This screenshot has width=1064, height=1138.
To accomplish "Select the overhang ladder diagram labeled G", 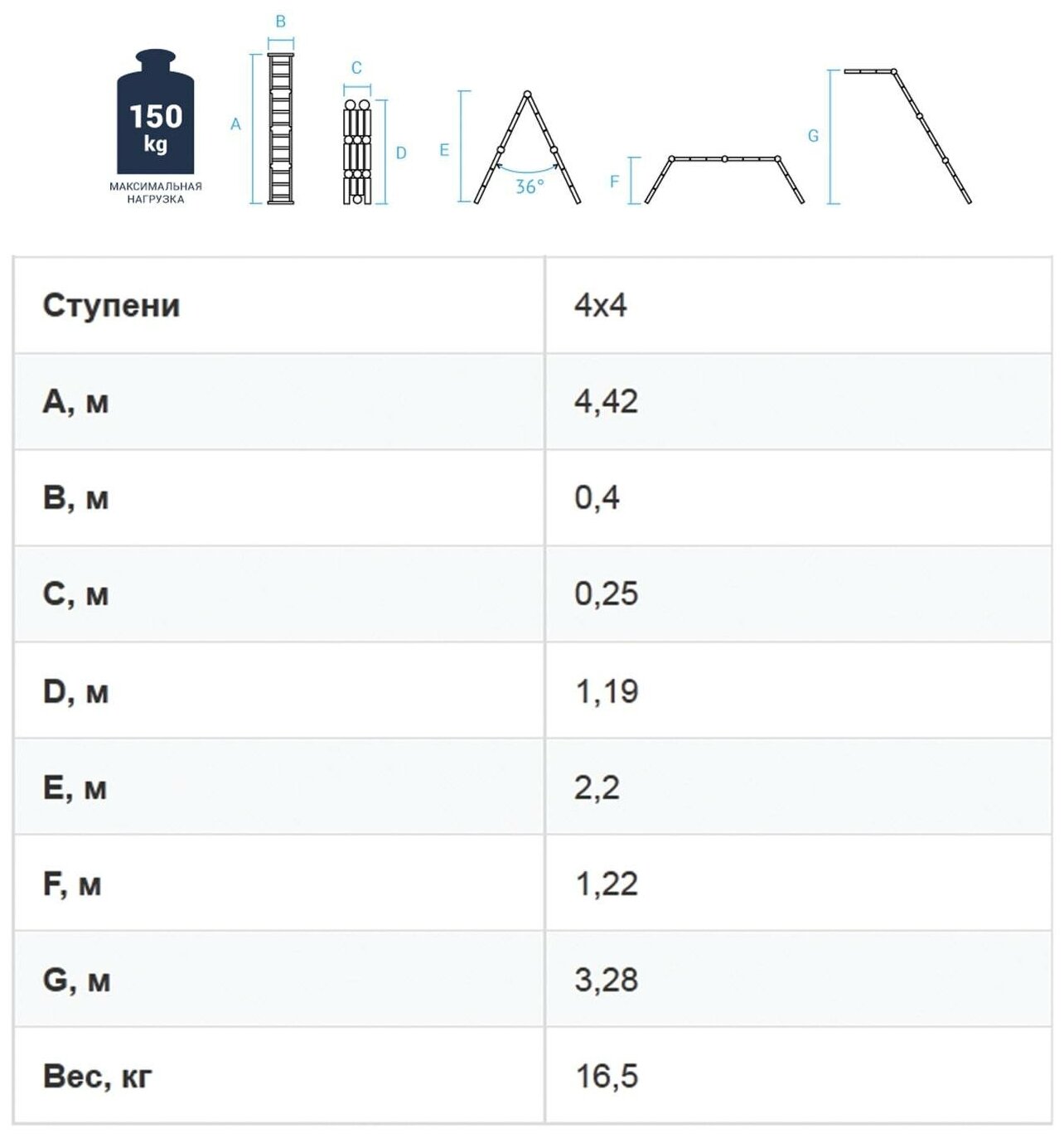I will tap(908, 136).
